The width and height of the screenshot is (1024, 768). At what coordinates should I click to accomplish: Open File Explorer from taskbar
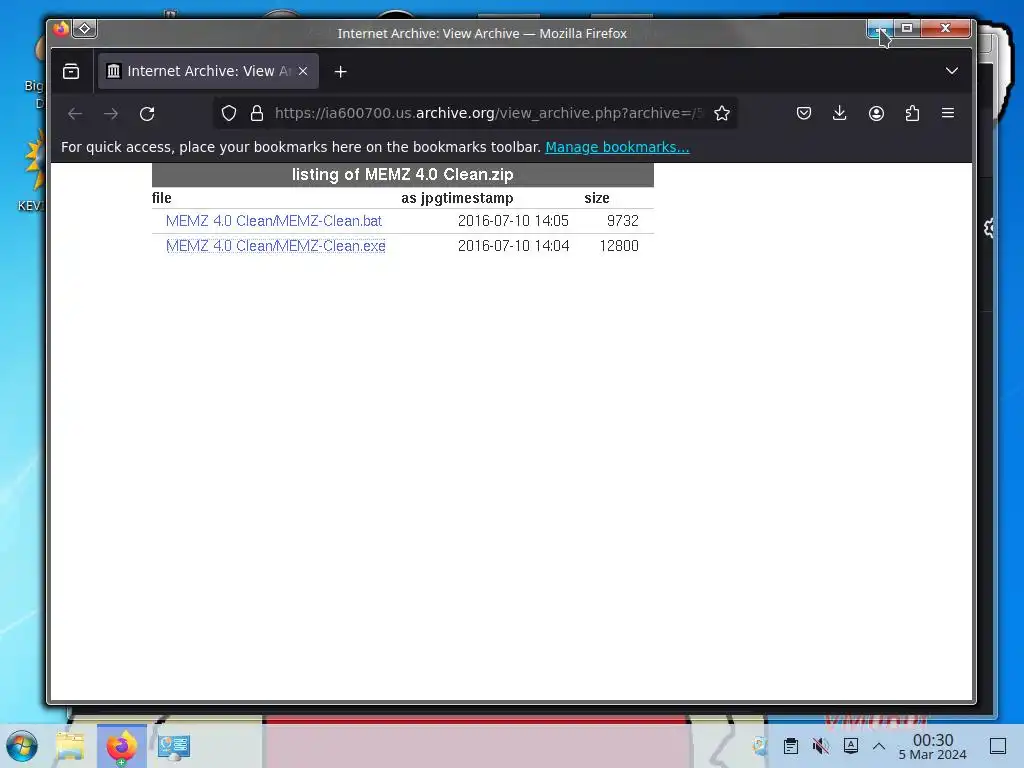70,746
